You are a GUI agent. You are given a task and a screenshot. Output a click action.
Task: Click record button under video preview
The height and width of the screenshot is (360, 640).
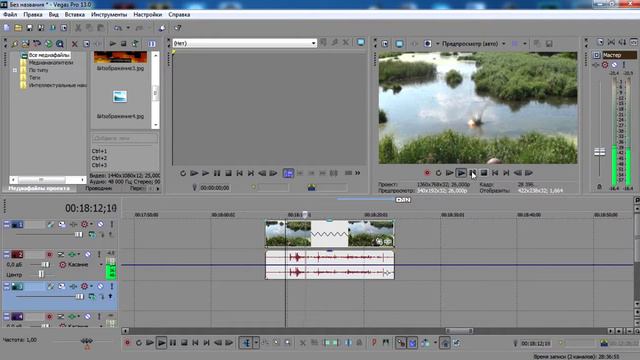427,173
